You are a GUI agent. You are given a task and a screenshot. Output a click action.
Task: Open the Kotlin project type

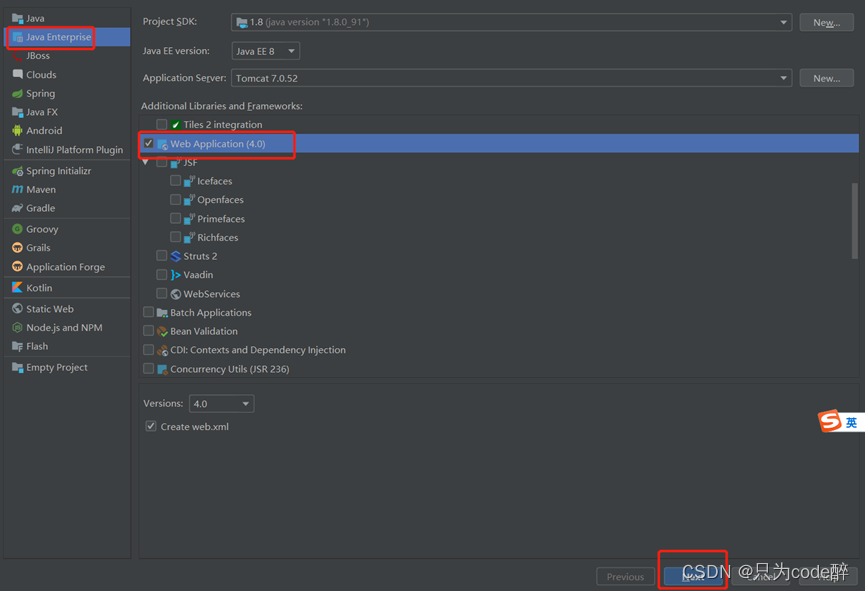(38, 288)
